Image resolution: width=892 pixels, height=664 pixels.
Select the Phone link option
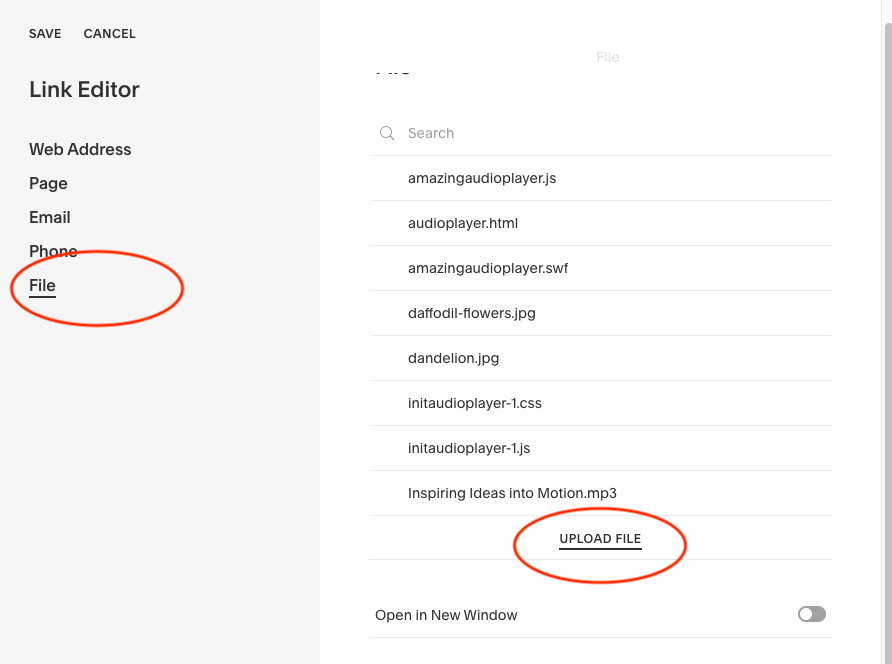[x=53, y=251]
